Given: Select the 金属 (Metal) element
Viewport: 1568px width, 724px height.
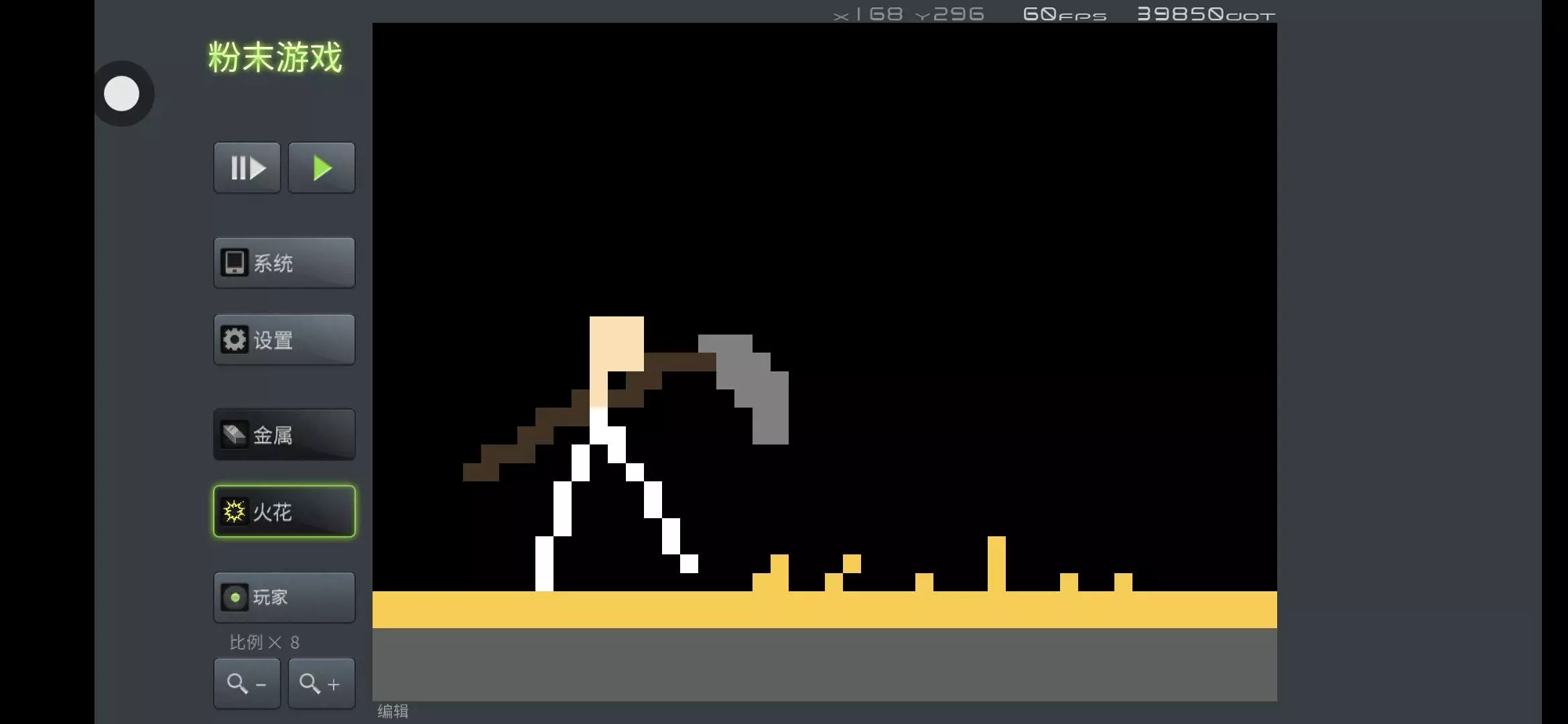Looking at the screenshot, I should pyautogui.click(x=284, y=435).
